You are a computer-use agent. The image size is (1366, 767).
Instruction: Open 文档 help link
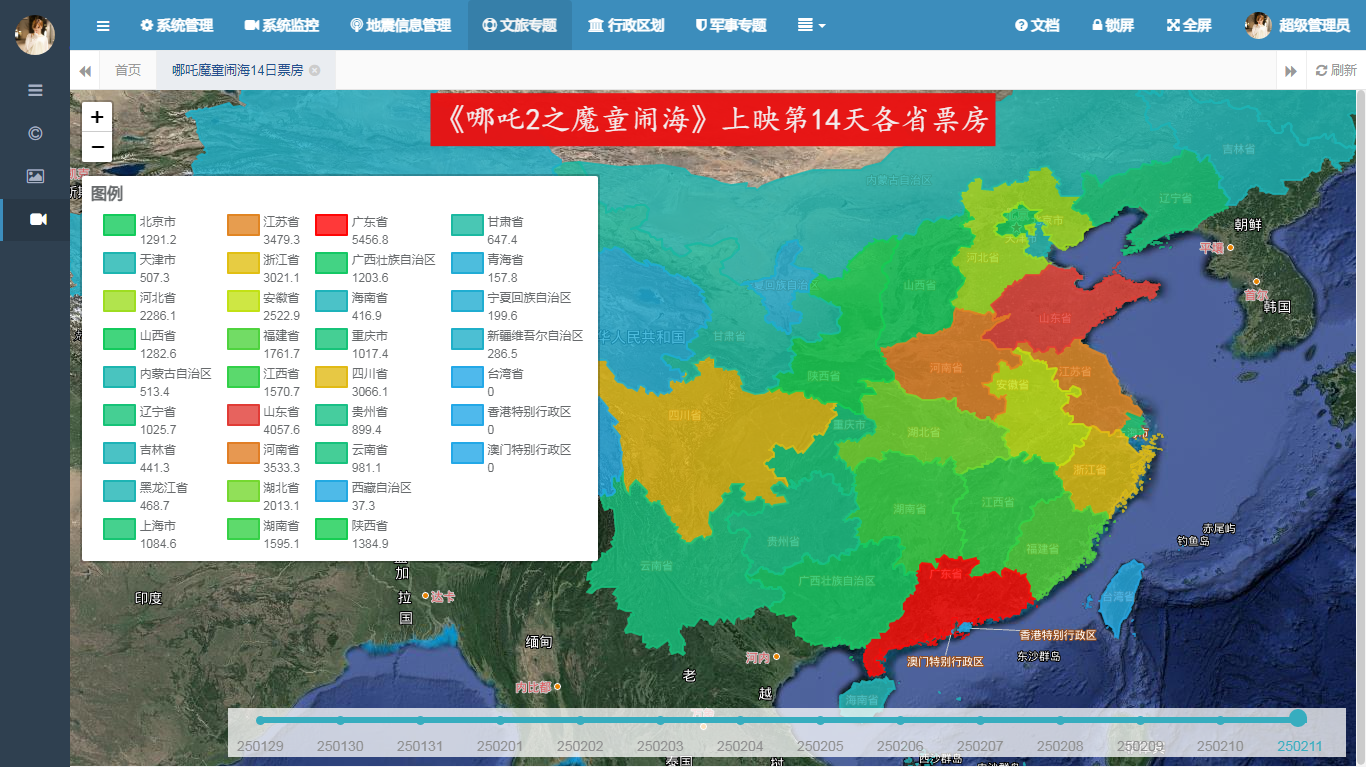tap(1037, 25)
